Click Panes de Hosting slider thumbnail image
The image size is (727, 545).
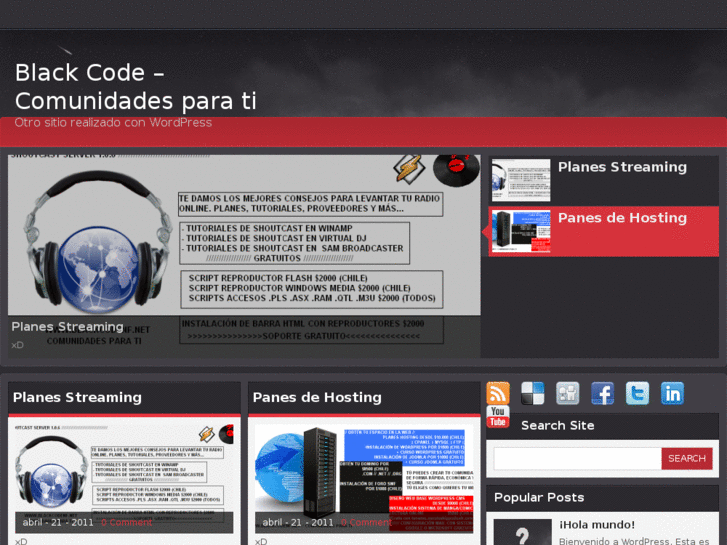(x=521, y=231)
